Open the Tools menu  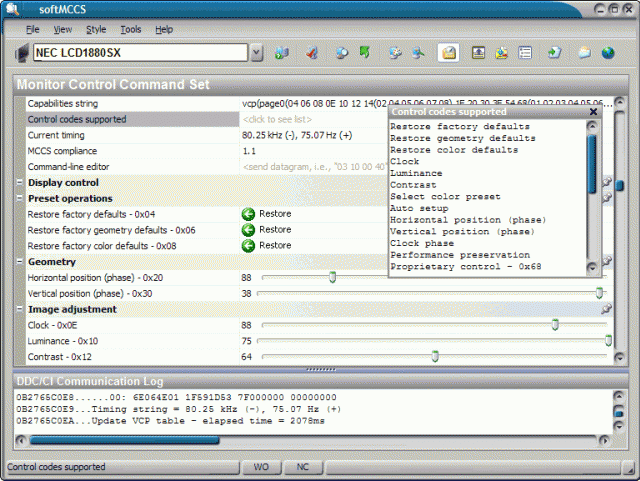coord(131,29)
